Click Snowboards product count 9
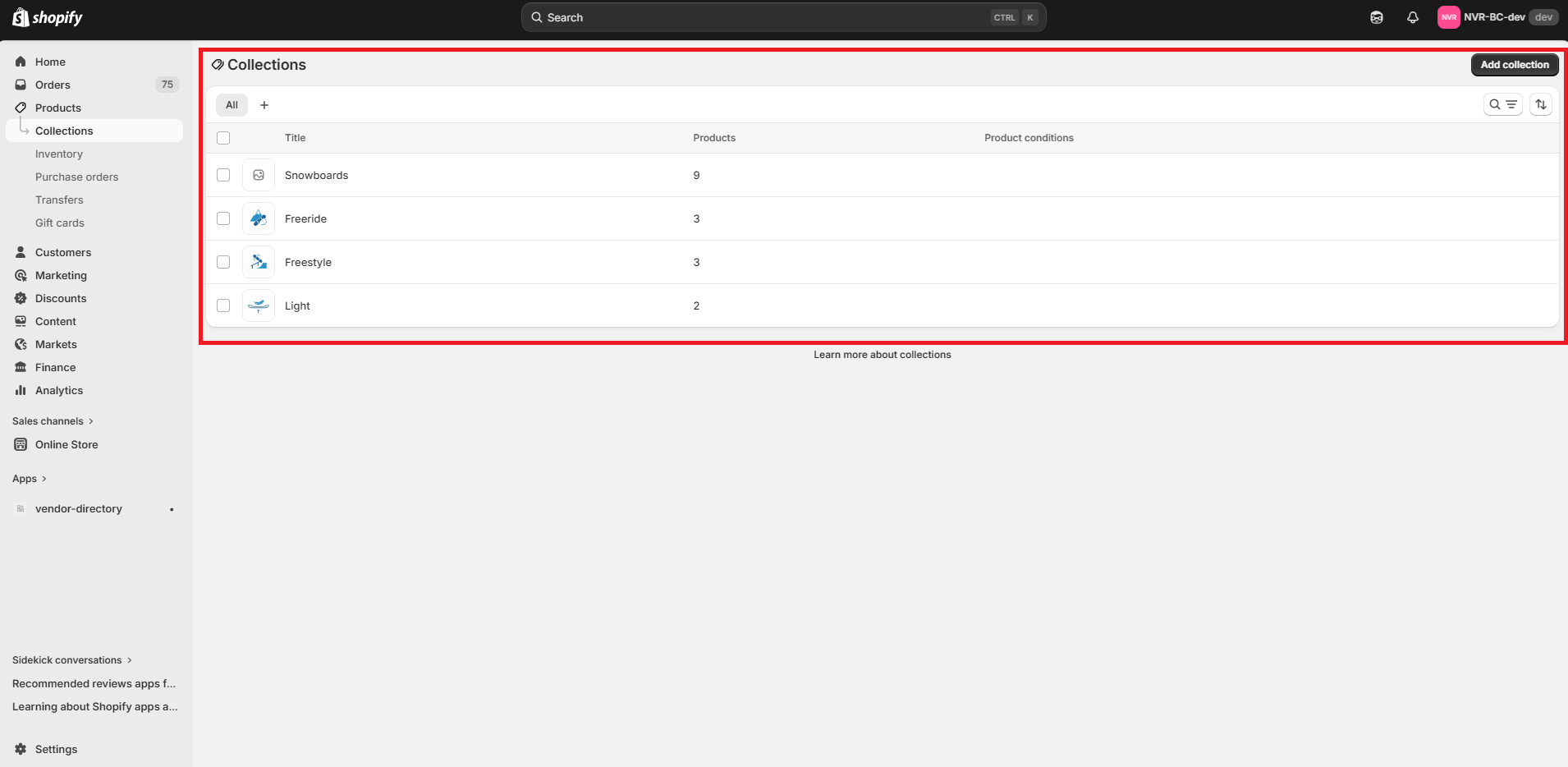This screenshot has width=1568, height=767. [x=696, y=175]
